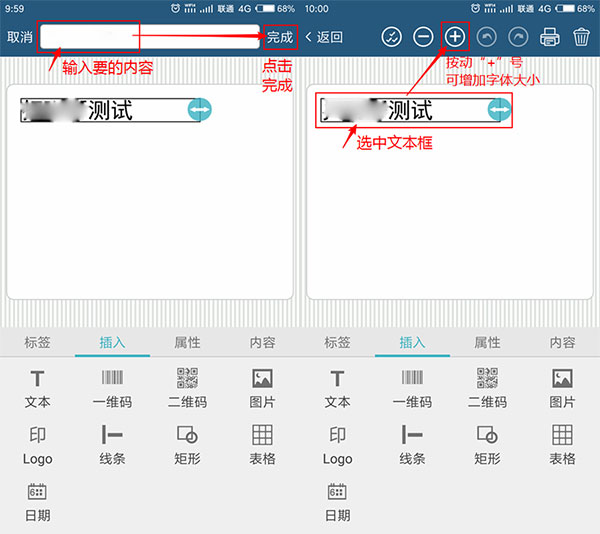Tap the printer icon to print the label
This screenshot has height=534, width=600.
pos(549,38)
